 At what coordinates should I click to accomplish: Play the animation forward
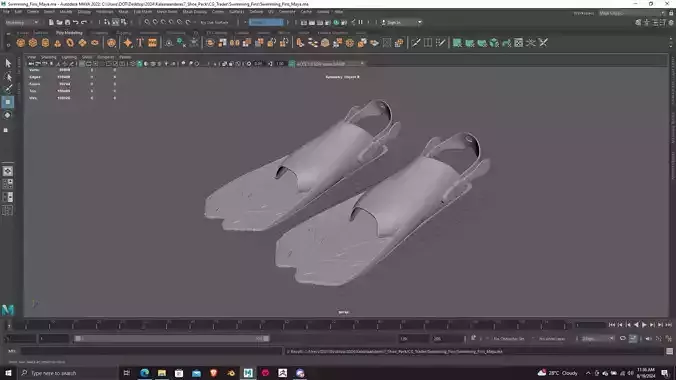644,325
